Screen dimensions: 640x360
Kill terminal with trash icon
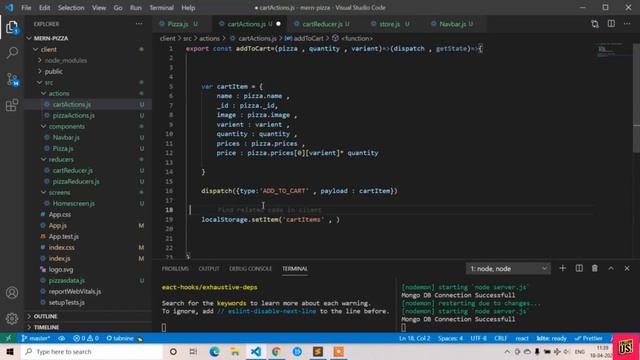tap(595, 268)
